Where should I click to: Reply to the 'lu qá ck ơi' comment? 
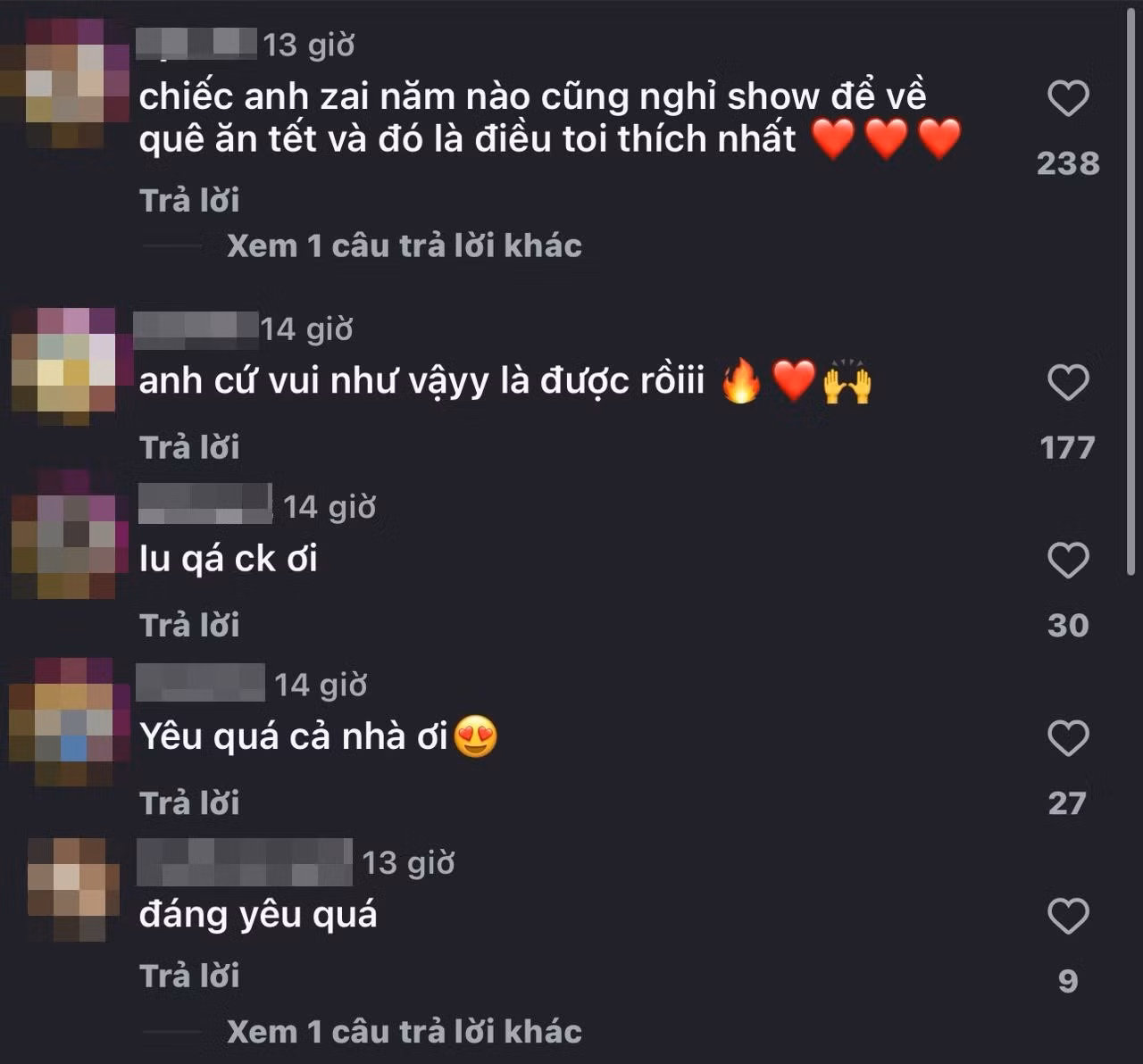click(x=189, y=625)
